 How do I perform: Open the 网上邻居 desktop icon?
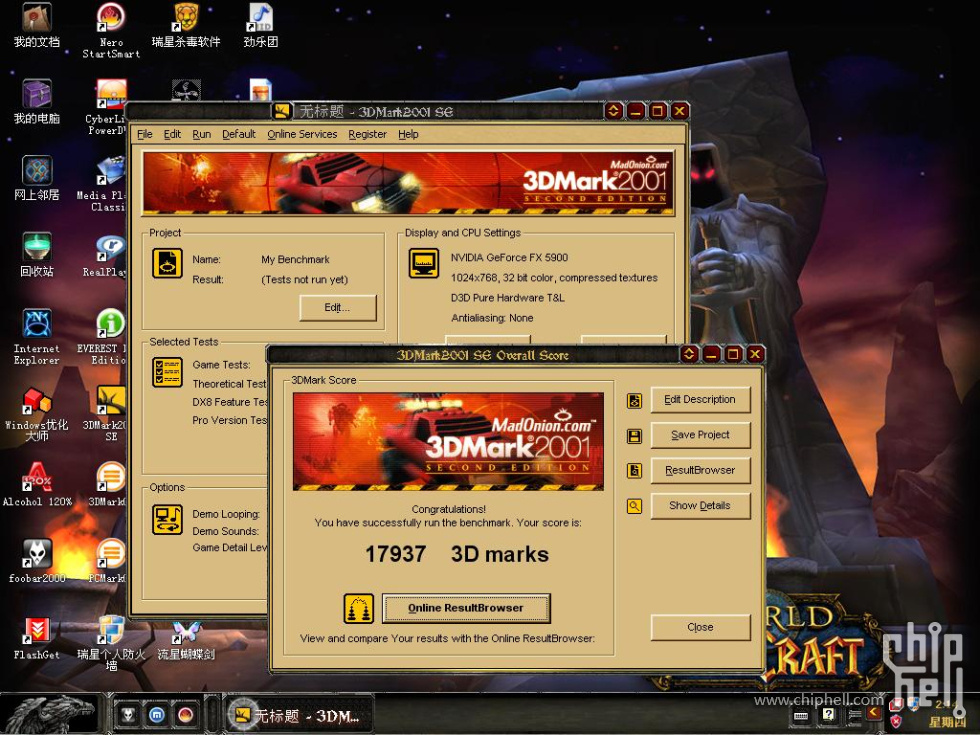click(x=37, y=178)
